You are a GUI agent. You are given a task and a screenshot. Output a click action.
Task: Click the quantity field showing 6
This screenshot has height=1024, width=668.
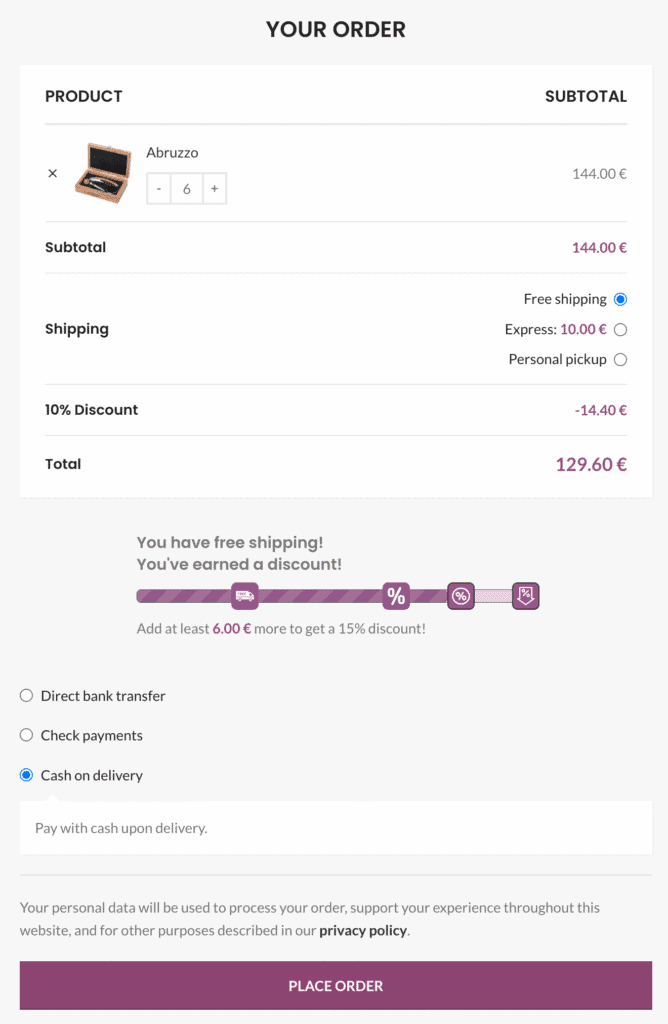(x=187, y=188)
